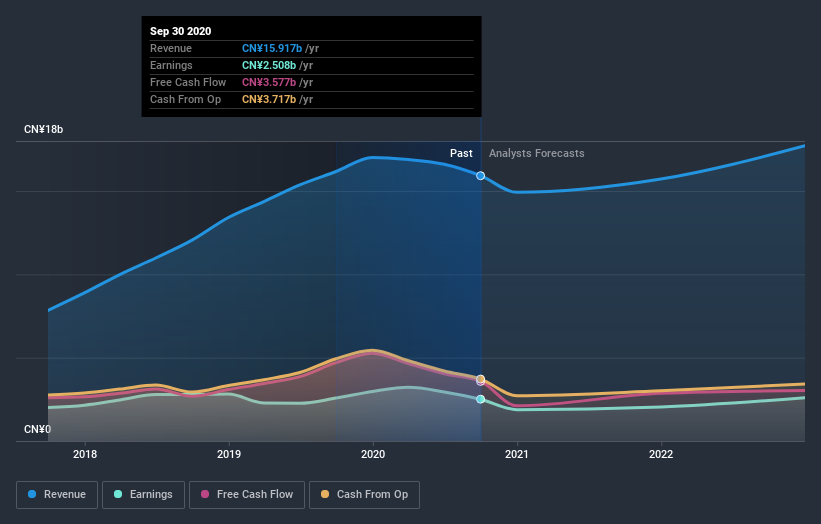
Task: Select the Revenue data point marker
Action: 480,176
